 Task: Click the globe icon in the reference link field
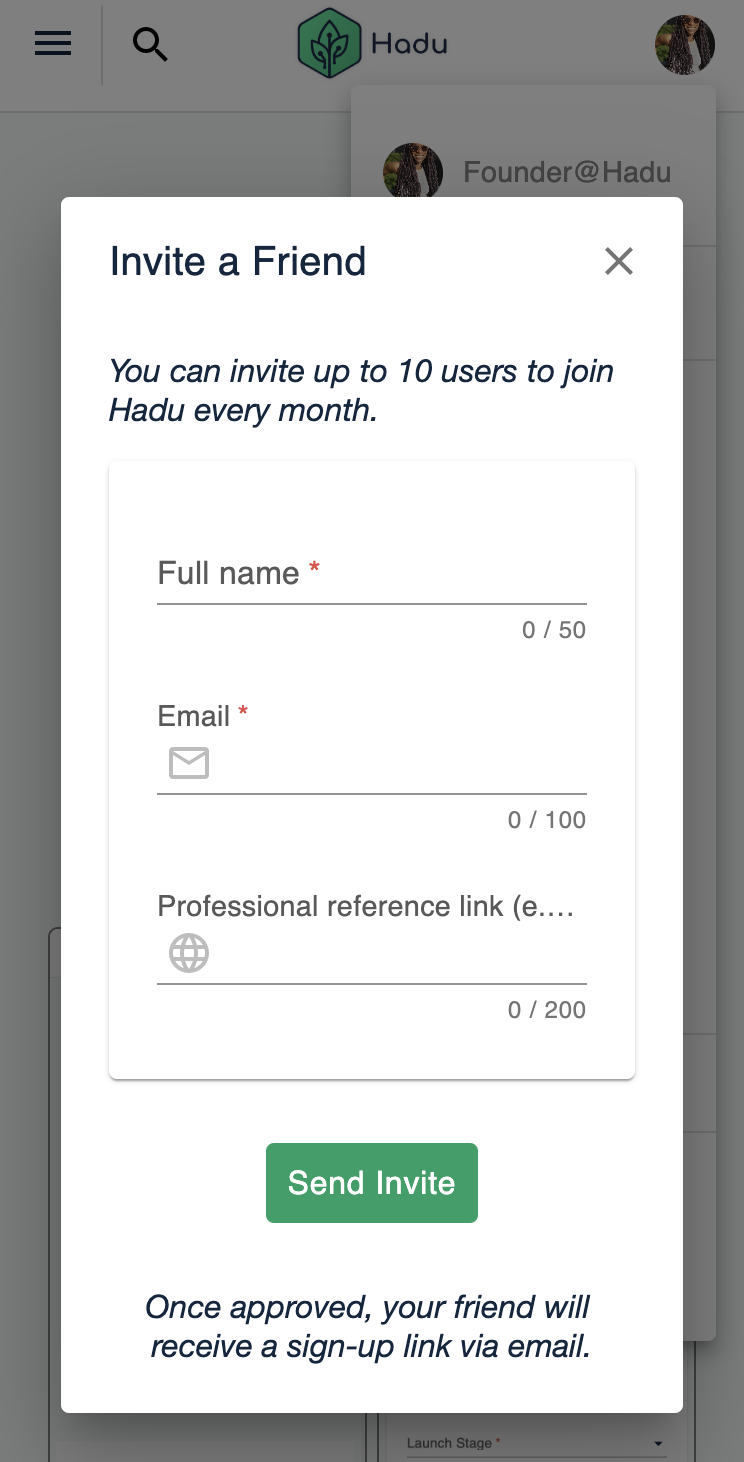point(189,953)
